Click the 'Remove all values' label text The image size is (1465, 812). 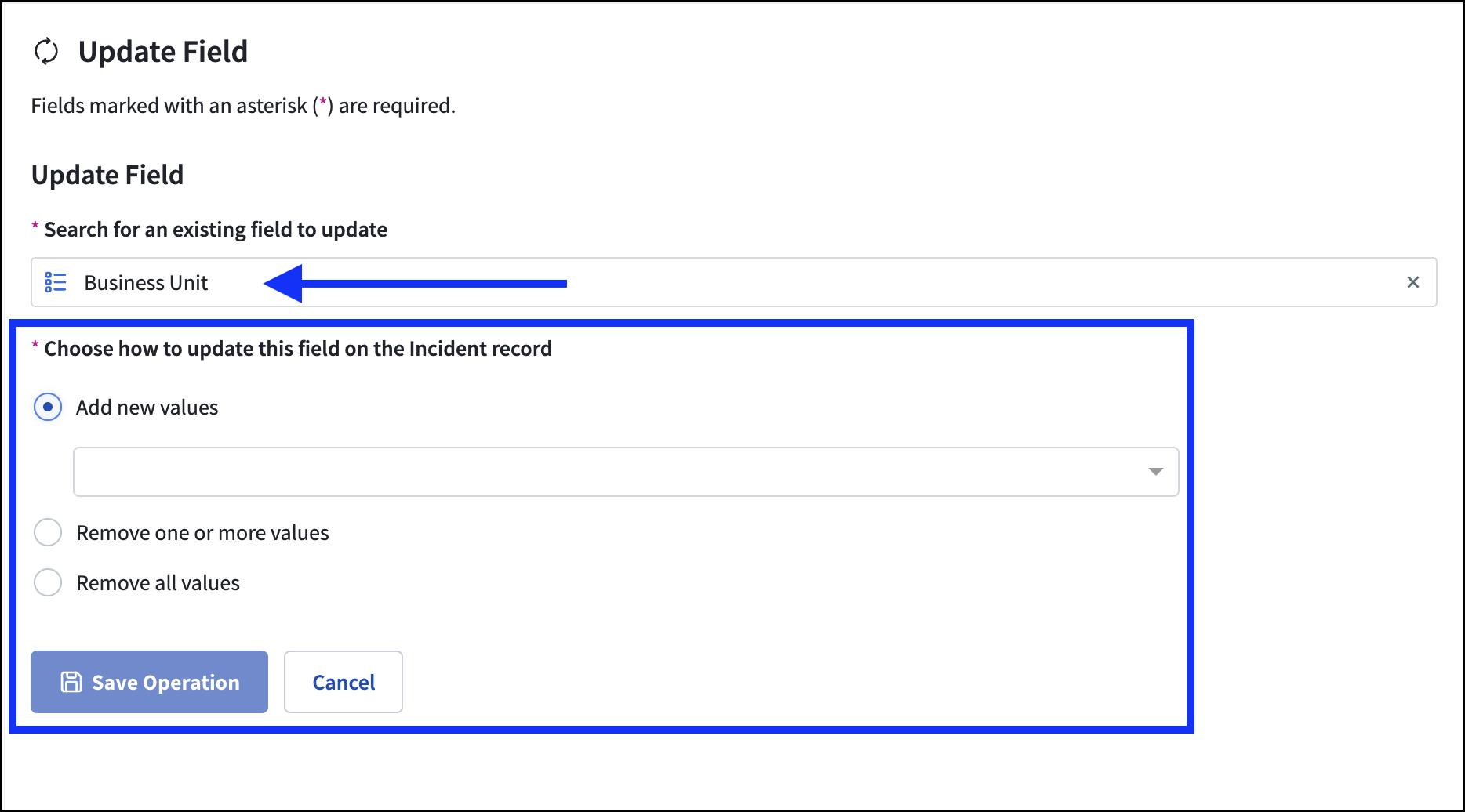(158, 583)
